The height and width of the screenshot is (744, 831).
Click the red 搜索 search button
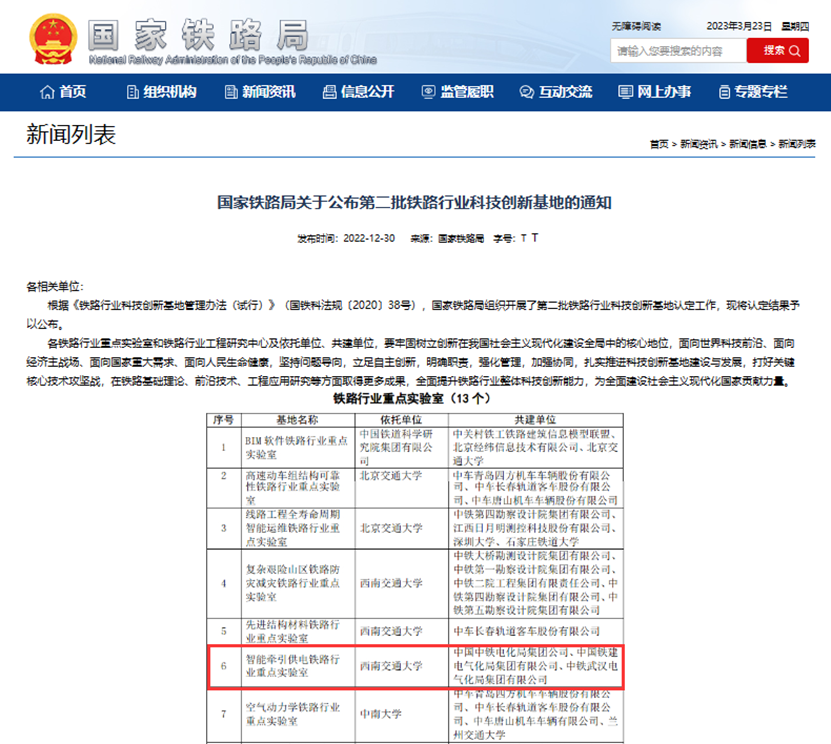(x=778, y=50)
